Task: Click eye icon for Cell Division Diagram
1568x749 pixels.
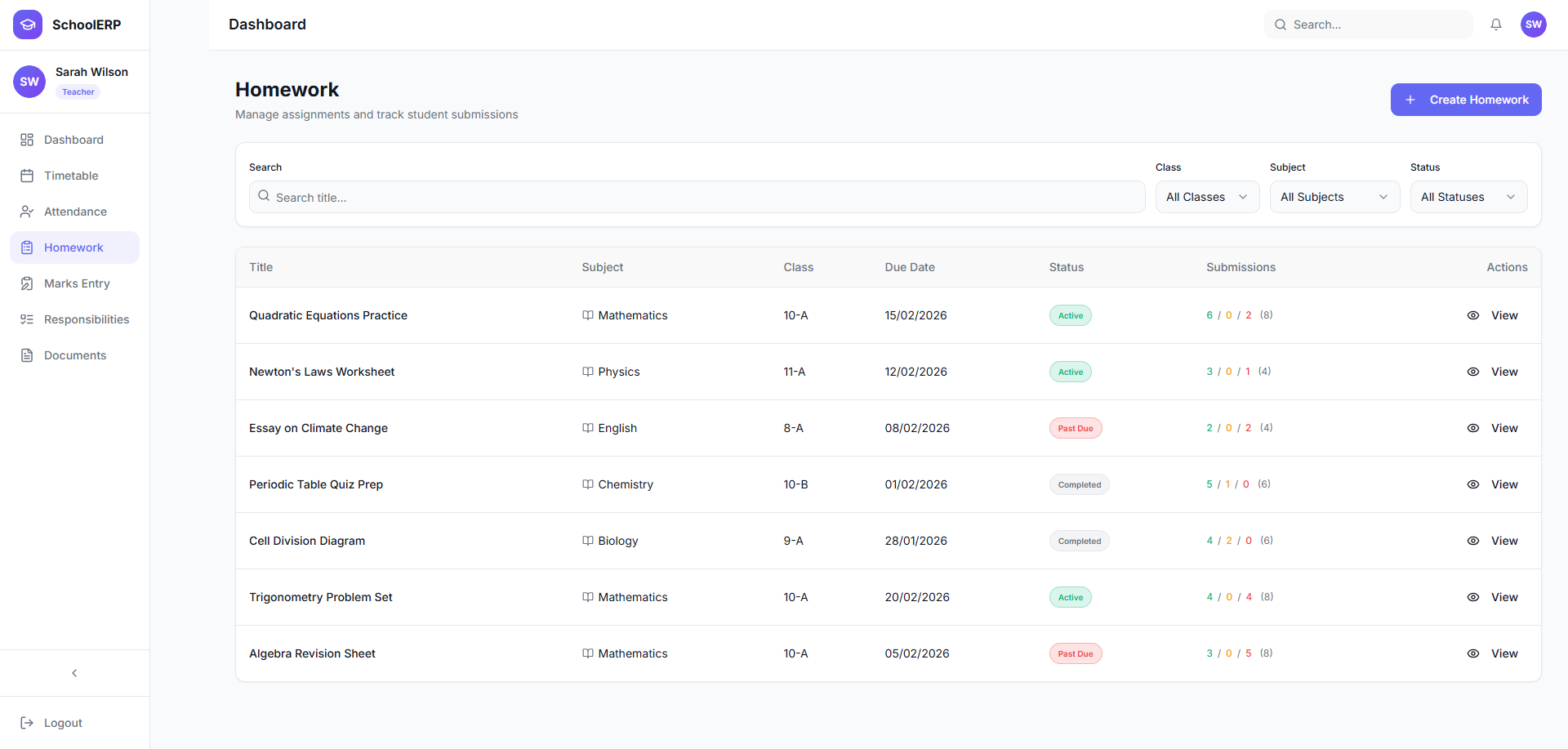Action: pyautogui.click(x=1473, y=541)
